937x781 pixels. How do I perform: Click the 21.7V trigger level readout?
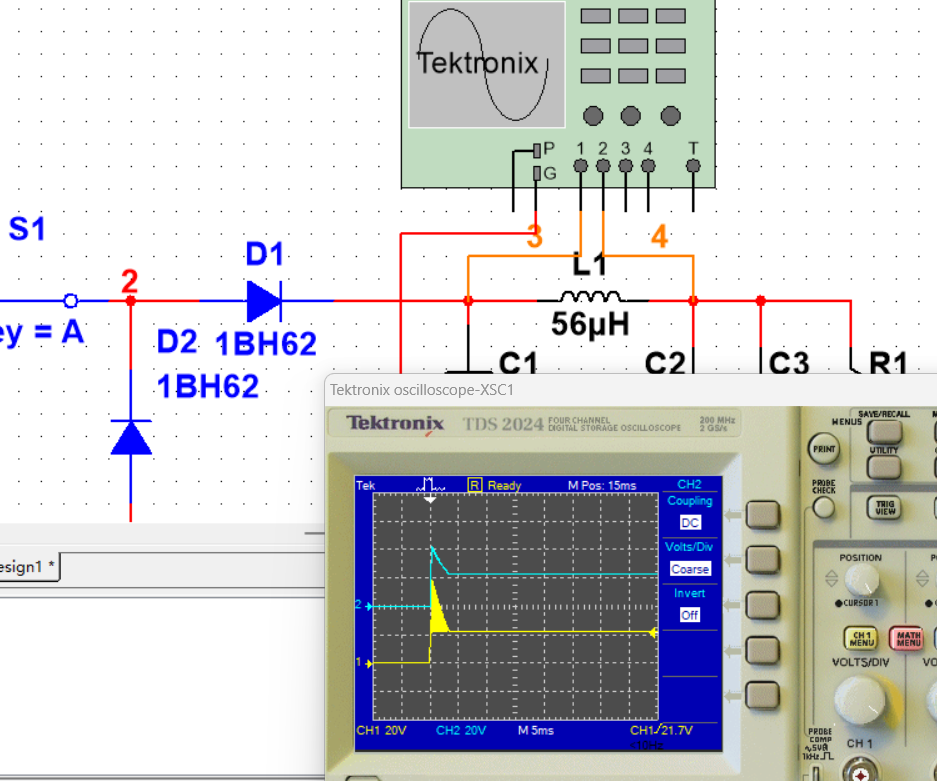[677, 730]
